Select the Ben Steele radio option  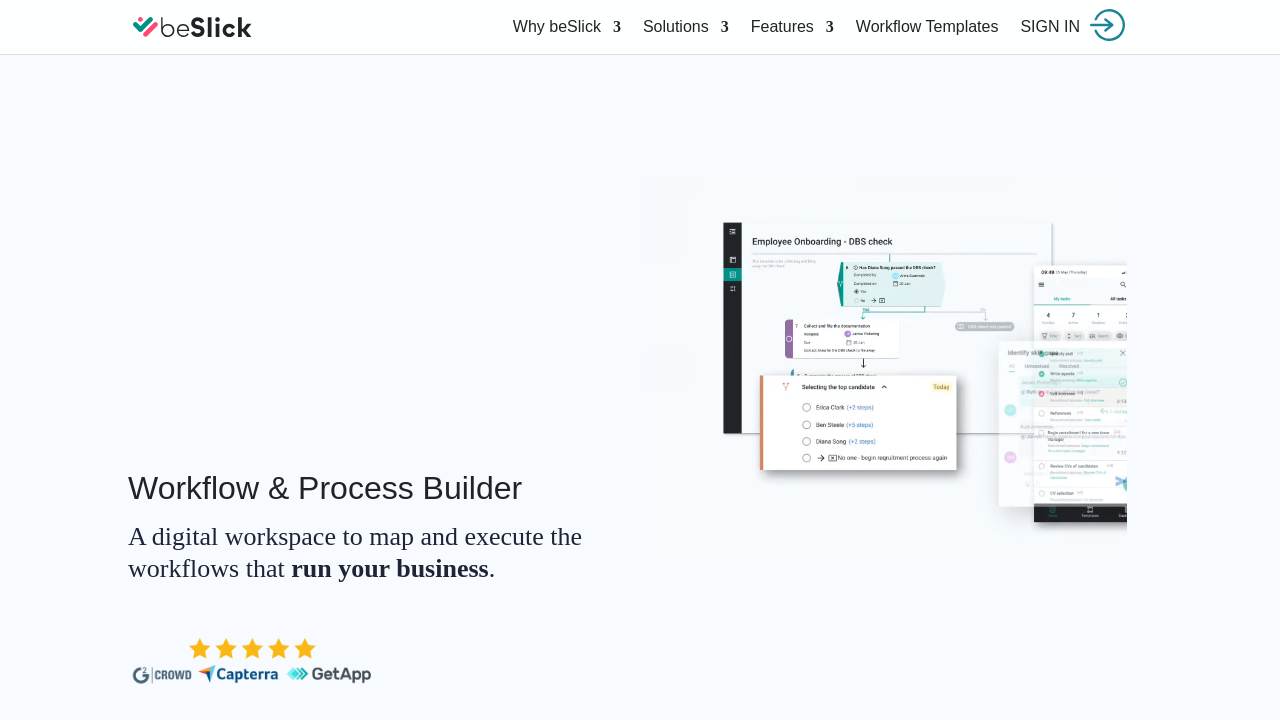[x=806, y=424]
